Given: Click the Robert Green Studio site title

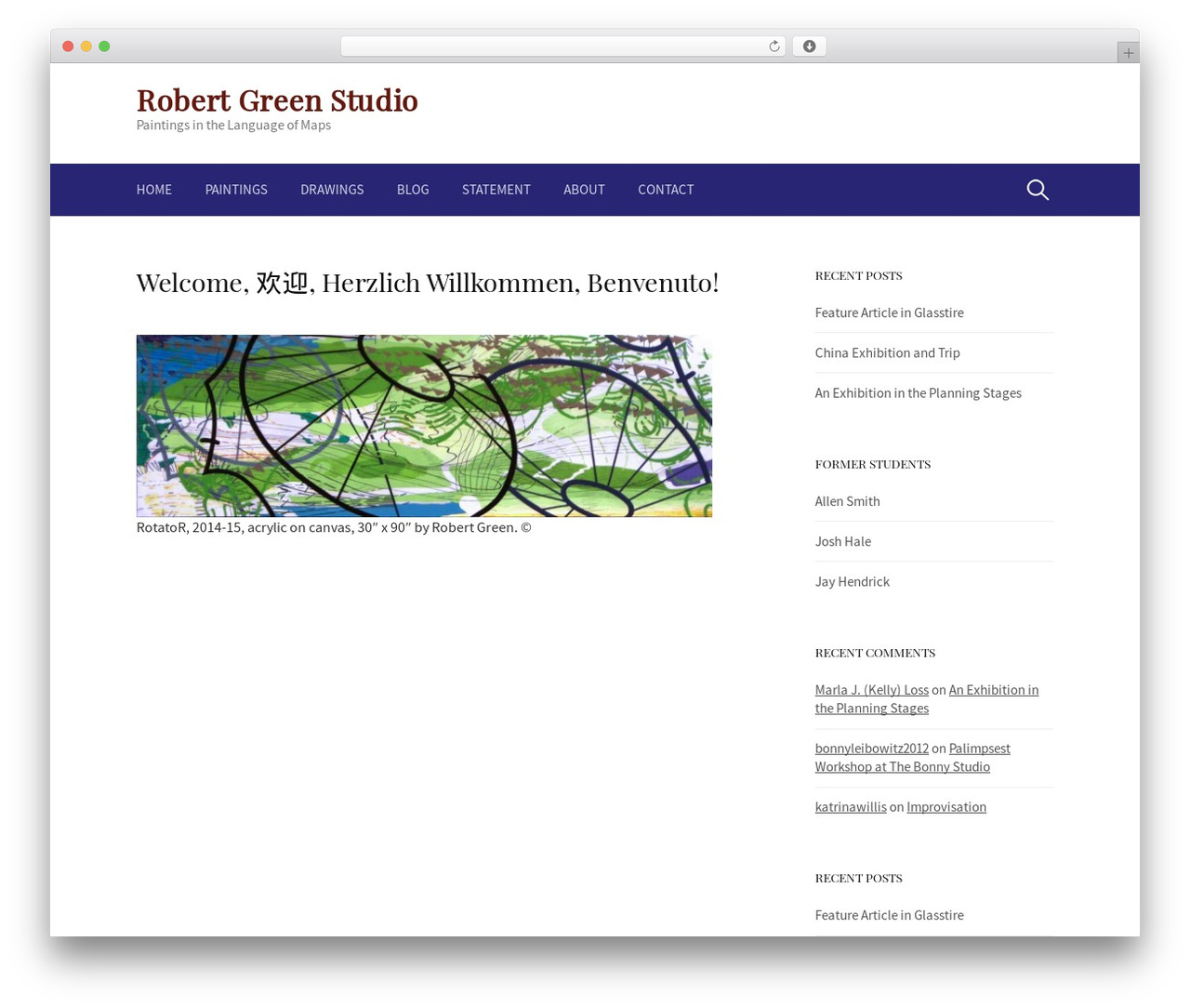Looking at the screenshot, I should [x=277, y=99].
